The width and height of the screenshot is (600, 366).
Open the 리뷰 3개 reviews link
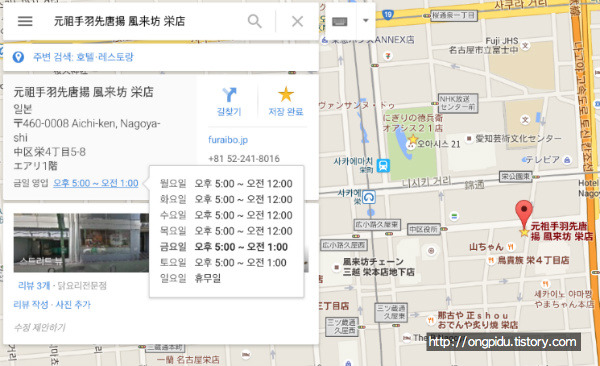[34, 286]
